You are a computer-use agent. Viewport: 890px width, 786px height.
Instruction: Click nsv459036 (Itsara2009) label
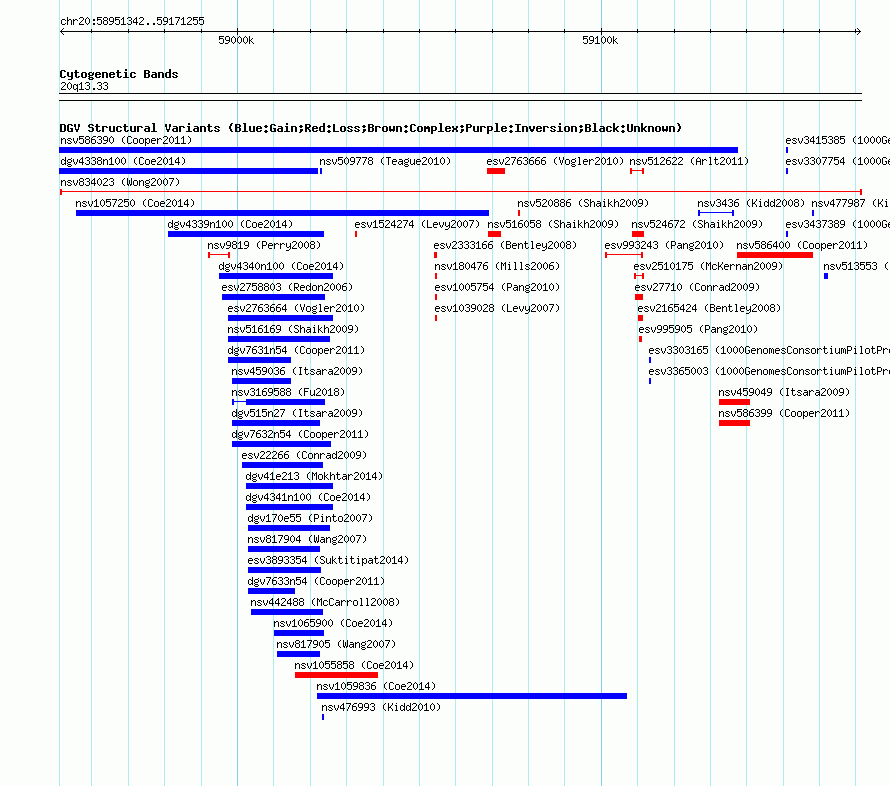[x=297, y=371]
